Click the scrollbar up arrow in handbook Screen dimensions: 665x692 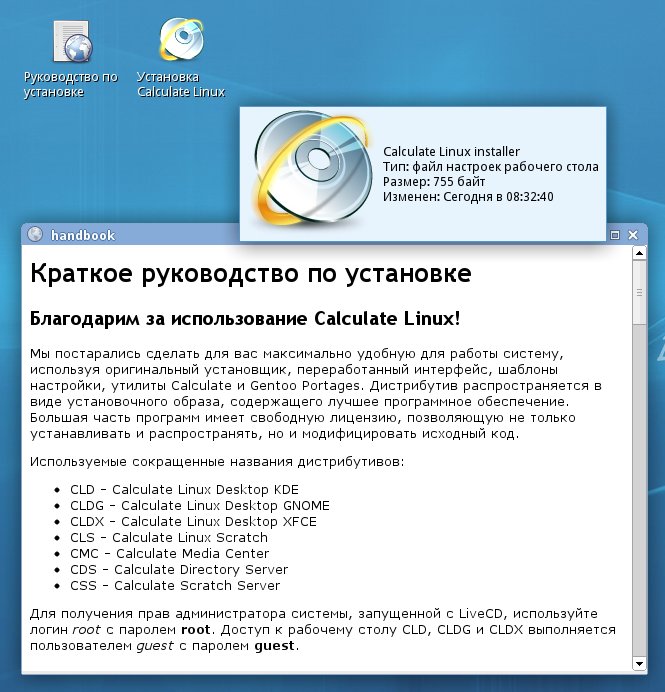639,253
